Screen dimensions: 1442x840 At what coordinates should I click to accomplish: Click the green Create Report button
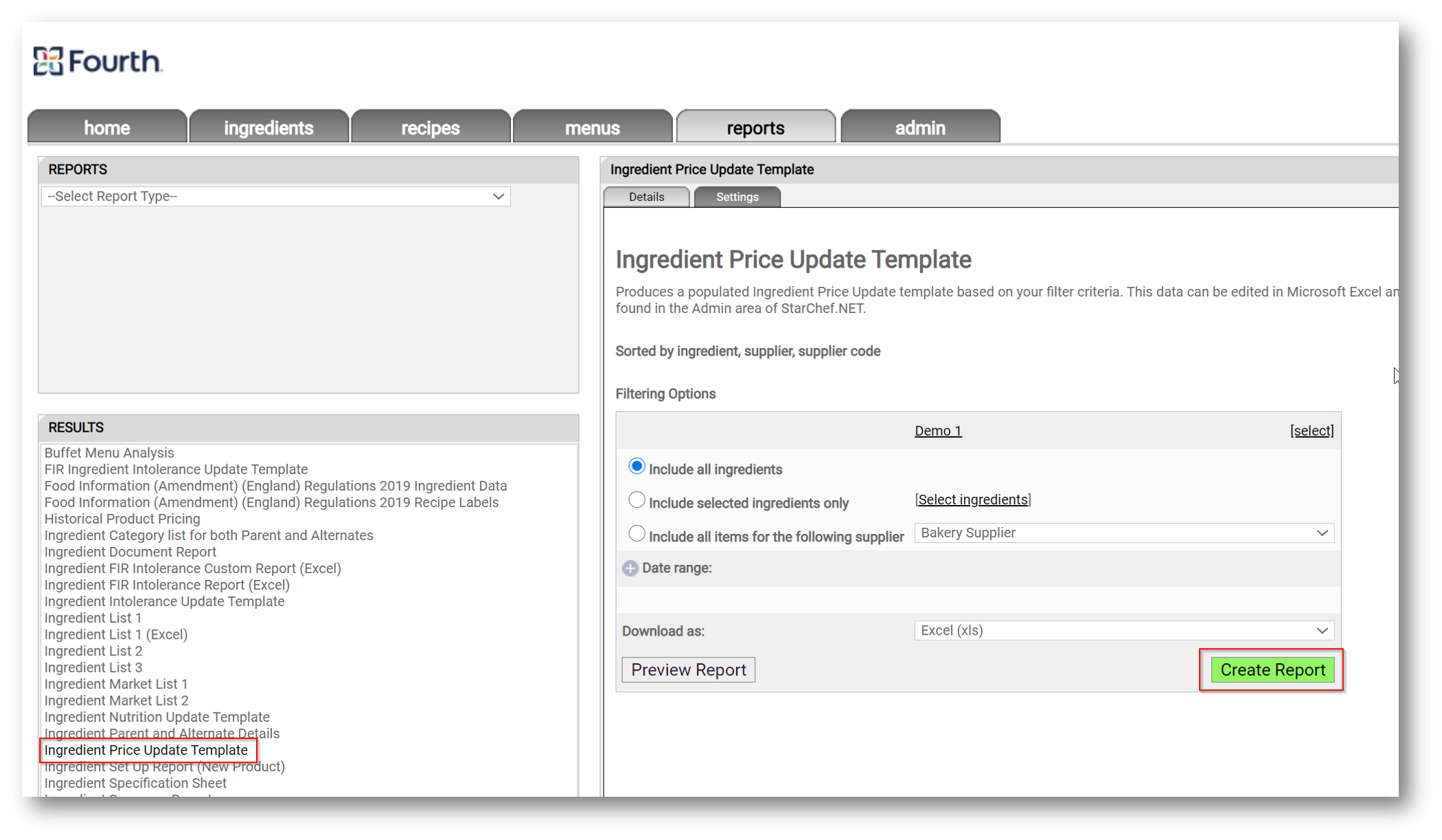pyautogui.click(x=1272, y=670)
